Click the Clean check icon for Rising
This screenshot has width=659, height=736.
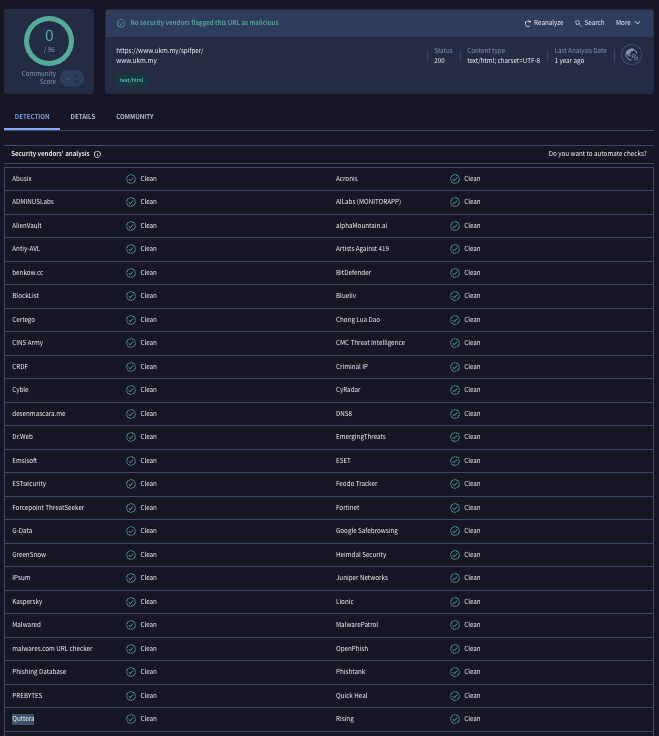coord(455,719)
